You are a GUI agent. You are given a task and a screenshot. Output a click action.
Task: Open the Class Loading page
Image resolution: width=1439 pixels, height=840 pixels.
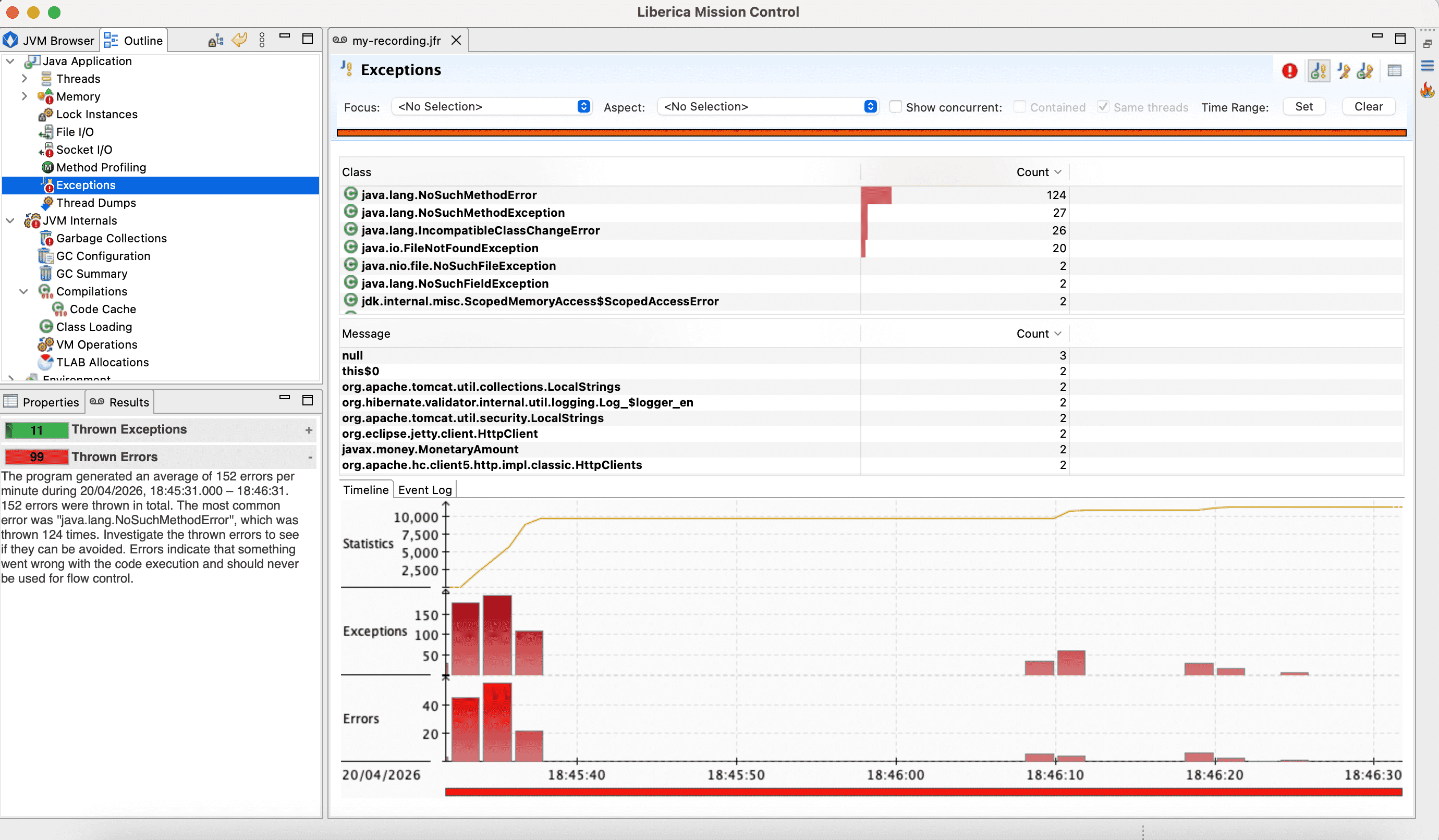coord(86,326)
